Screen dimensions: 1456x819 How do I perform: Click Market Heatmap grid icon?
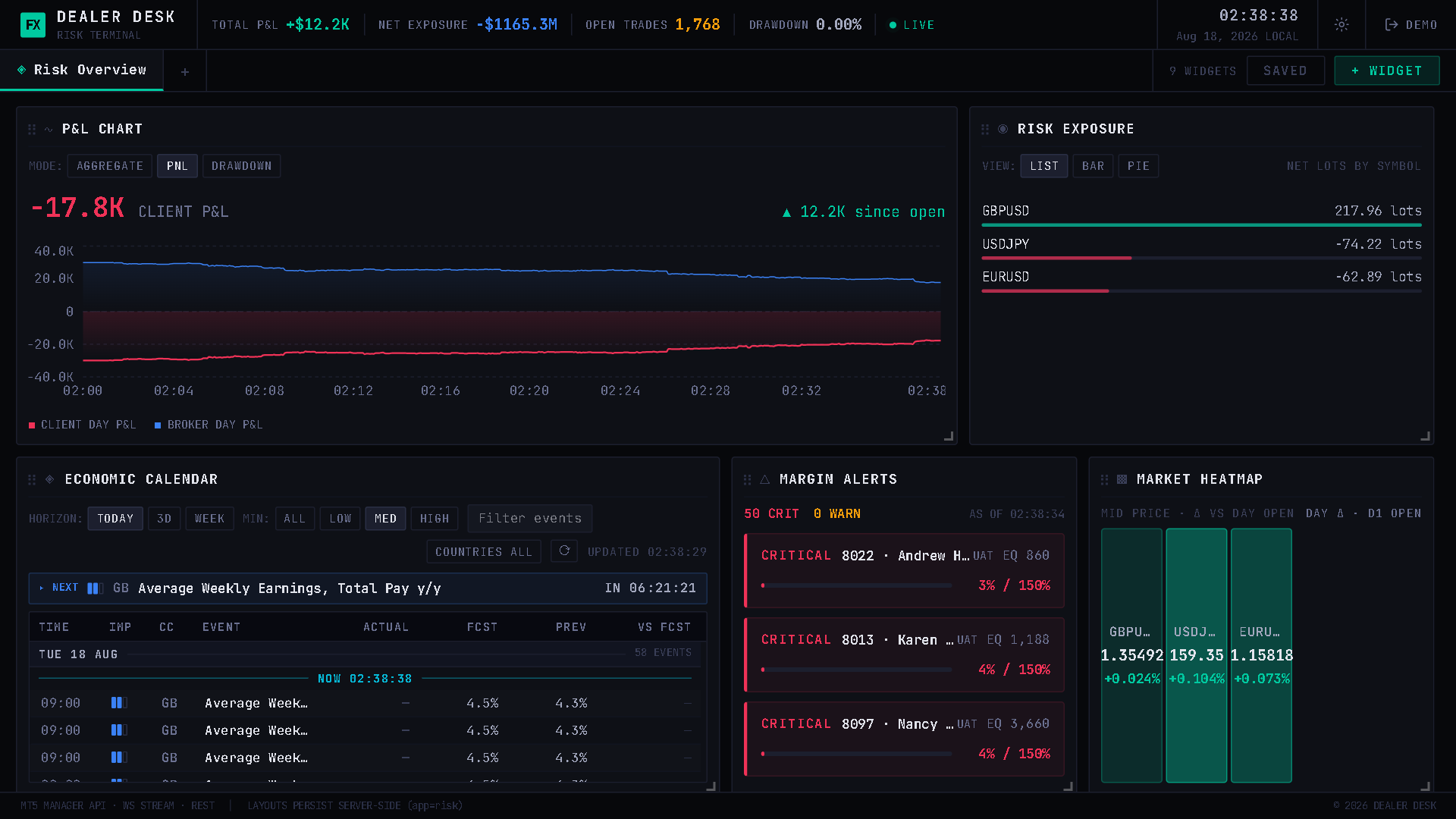coord(1122,479)
